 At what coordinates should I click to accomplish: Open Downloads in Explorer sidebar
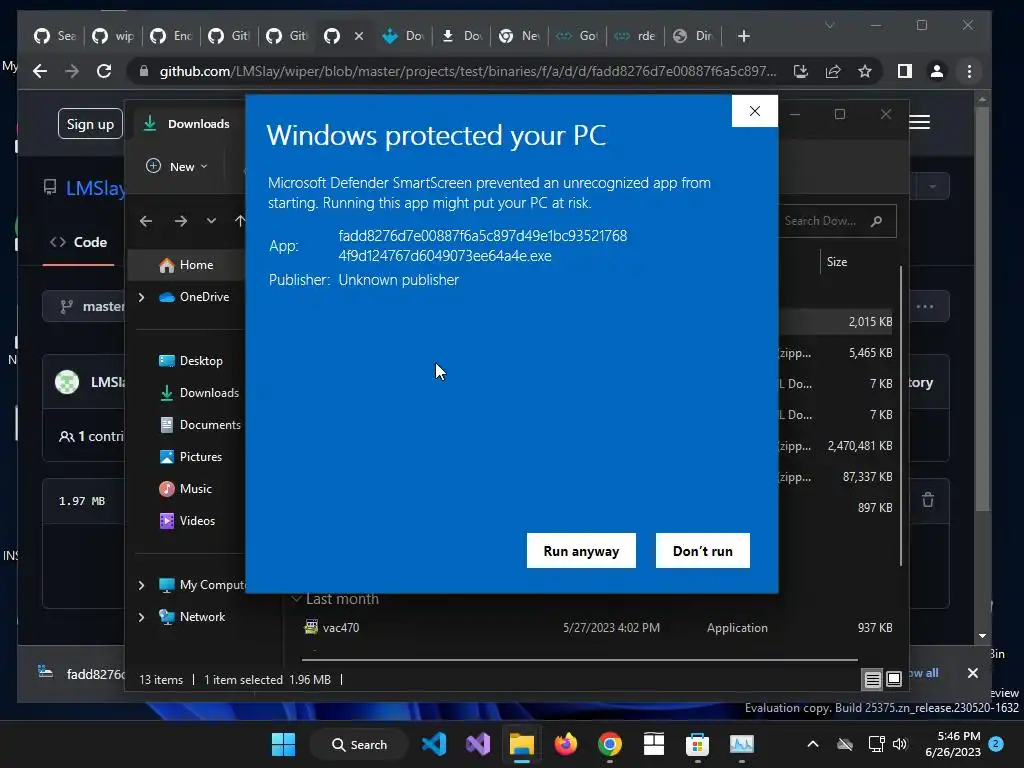tap(199, 392)
